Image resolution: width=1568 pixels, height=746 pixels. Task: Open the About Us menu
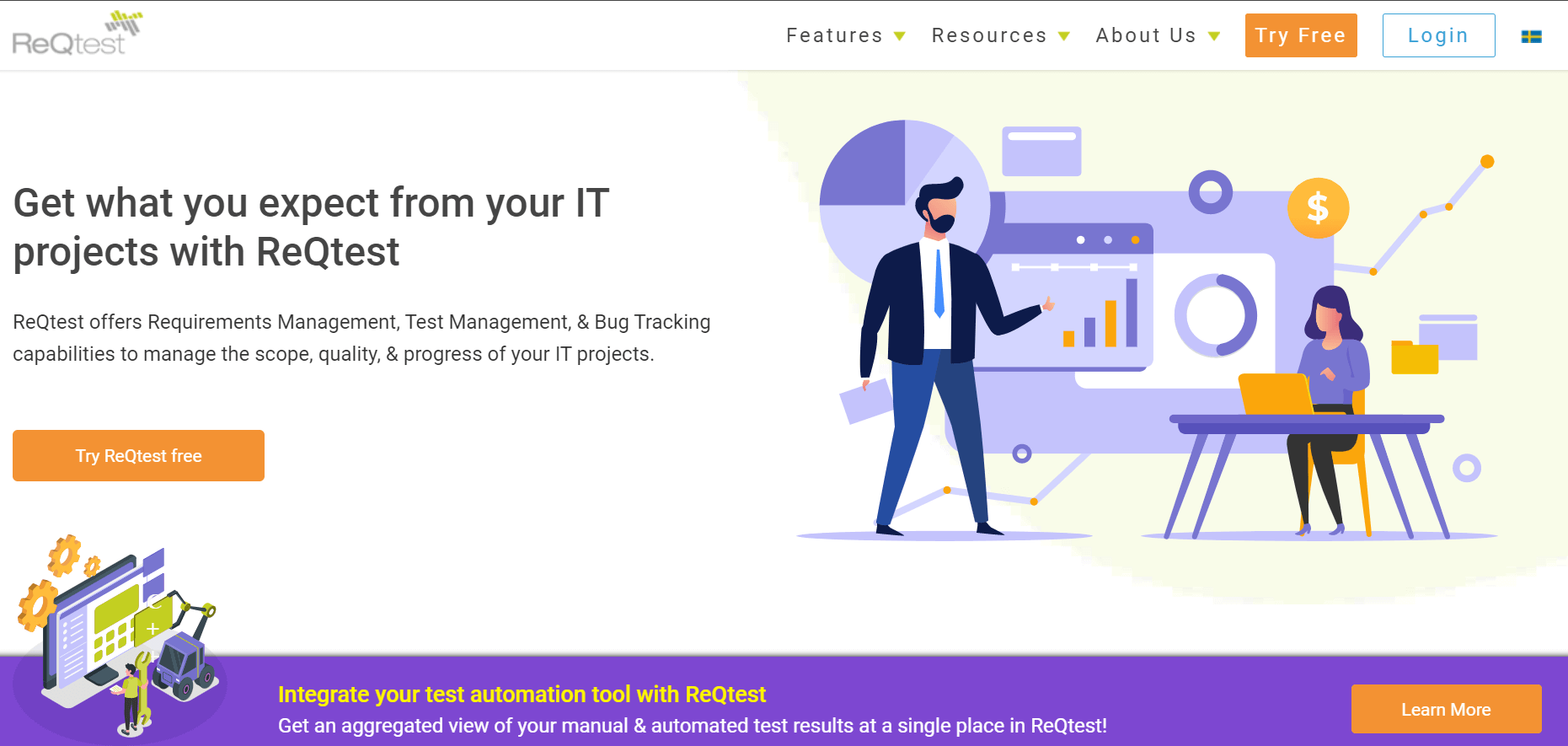[x=1146, y=35]
